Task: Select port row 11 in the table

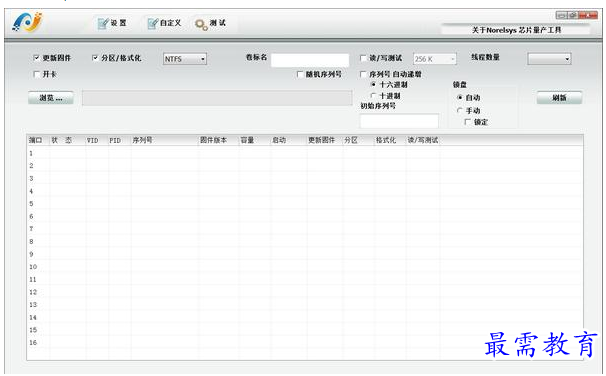Action: pos(305,279)
